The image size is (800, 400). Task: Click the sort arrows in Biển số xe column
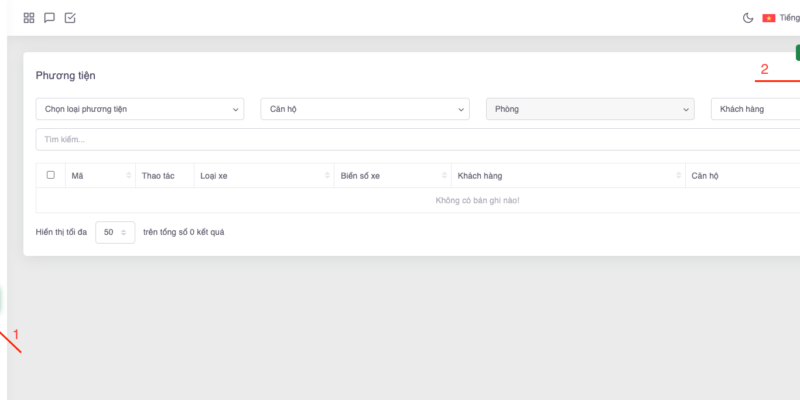coord(445,176)
